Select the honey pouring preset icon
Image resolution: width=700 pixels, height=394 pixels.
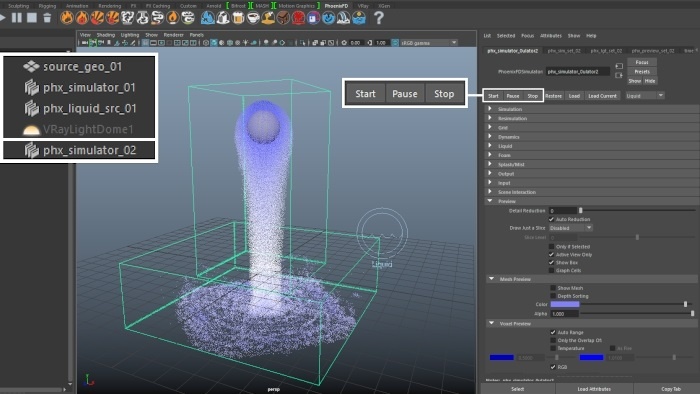coord(268,18)
